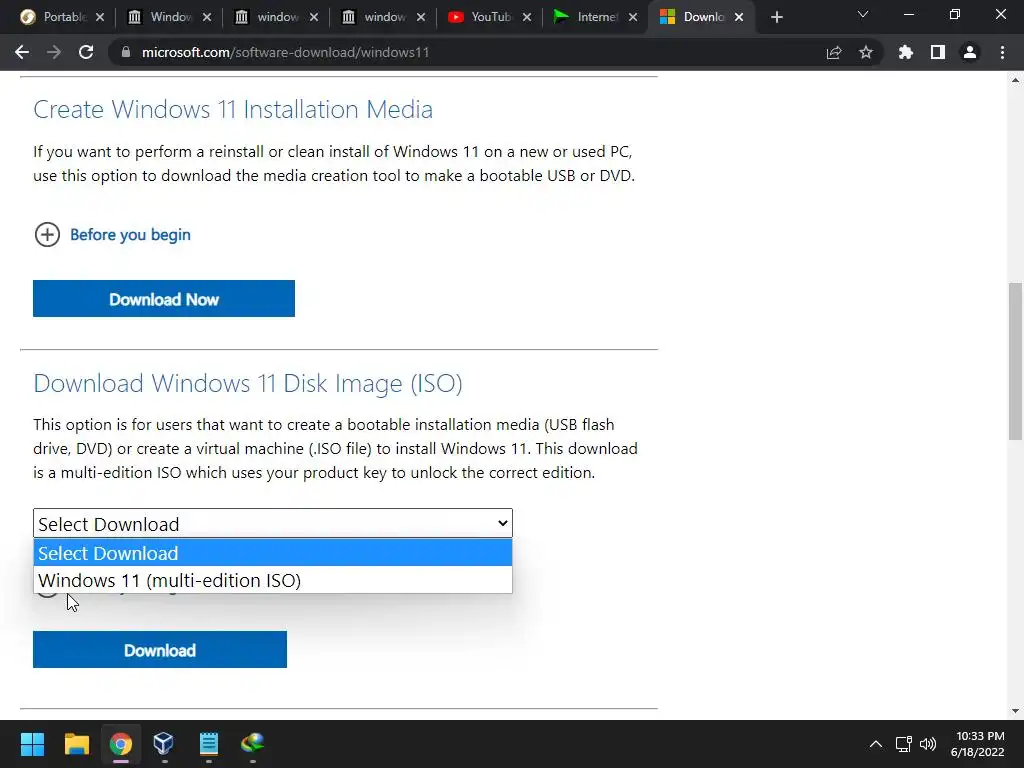Click the Download Now button

click(x=164, y=298)
